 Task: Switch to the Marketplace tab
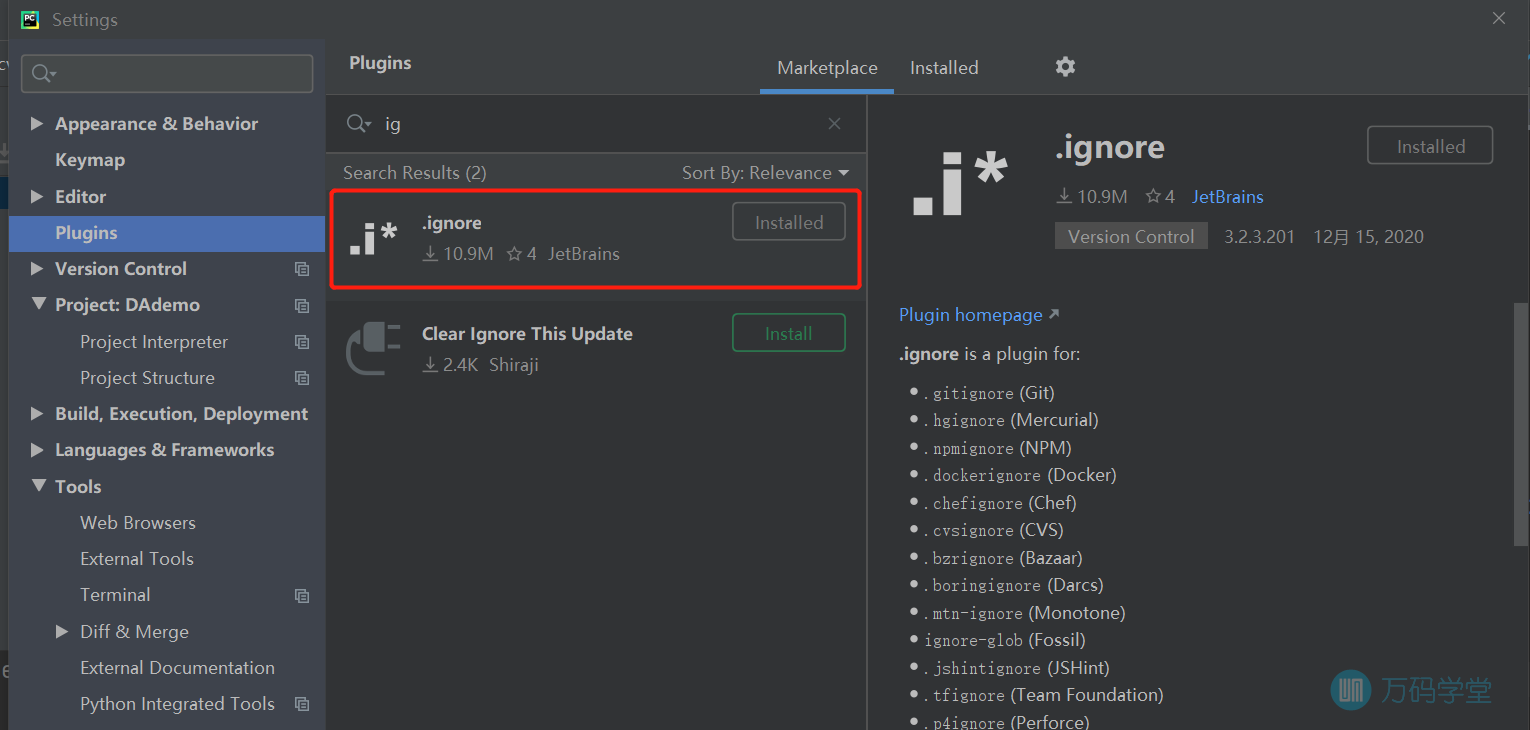click(827, 68)
